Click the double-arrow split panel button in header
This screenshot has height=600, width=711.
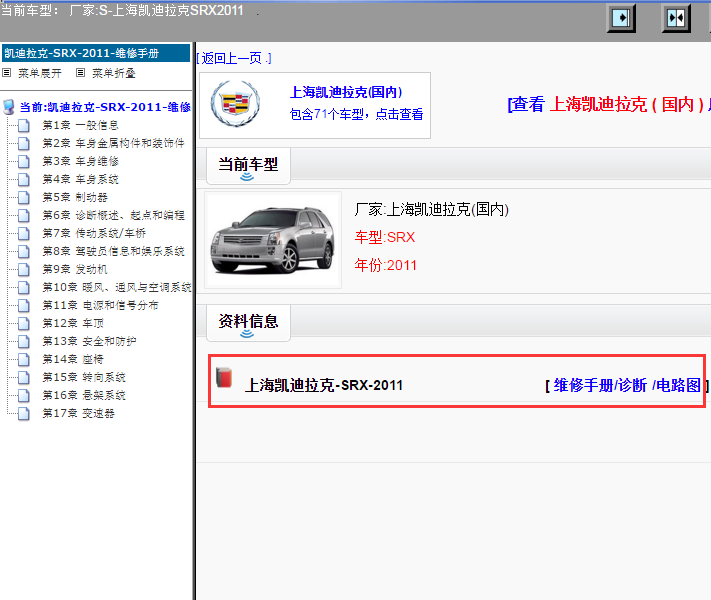676,18
